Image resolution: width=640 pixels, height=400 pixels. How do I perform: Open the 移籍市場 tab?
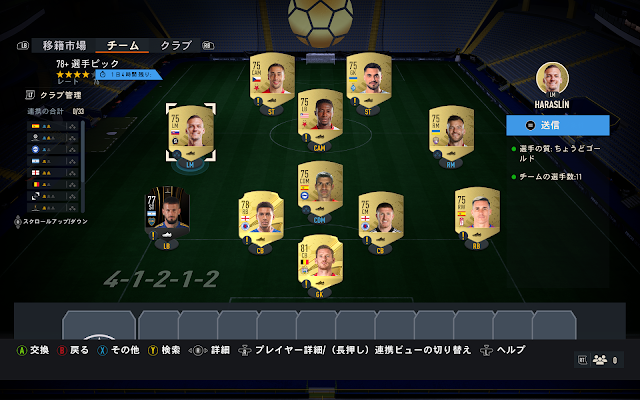tap(64, 45)
